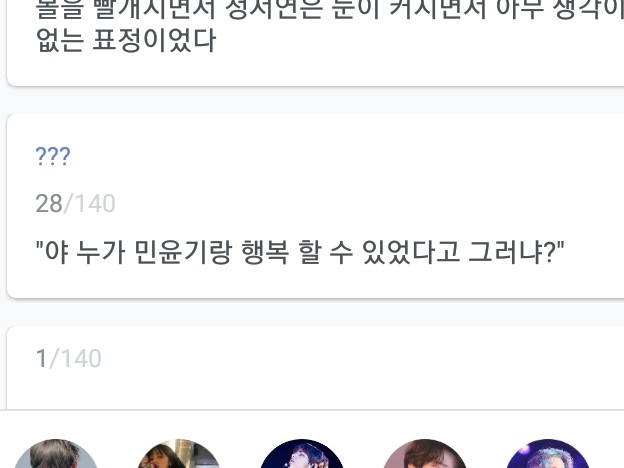Select the ??? dialogue card
The image size is (624, 468).
(x=315, y=206)
